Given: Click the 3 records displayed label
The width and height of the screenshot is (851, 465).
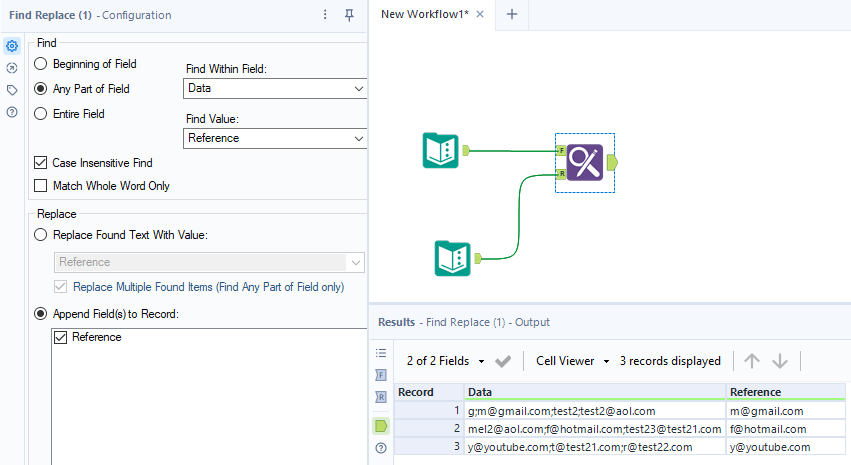Looking at the screenshot, I should point(670,361).
